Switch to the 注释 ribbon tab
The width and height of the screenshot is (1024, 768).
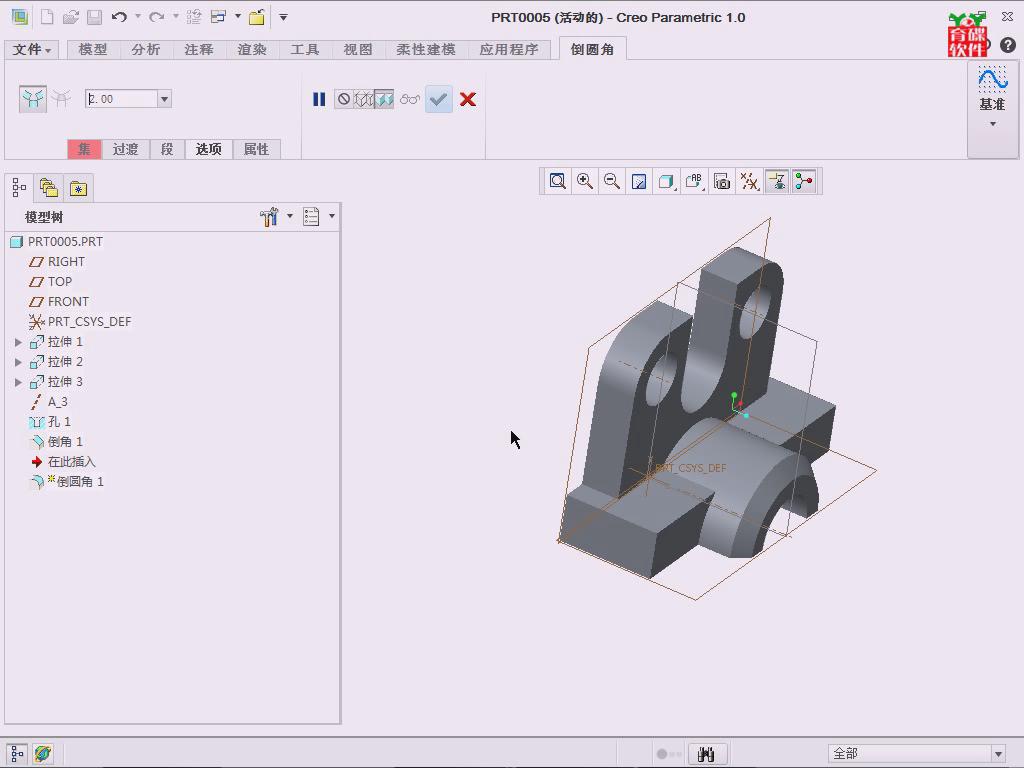coord(199,50)
